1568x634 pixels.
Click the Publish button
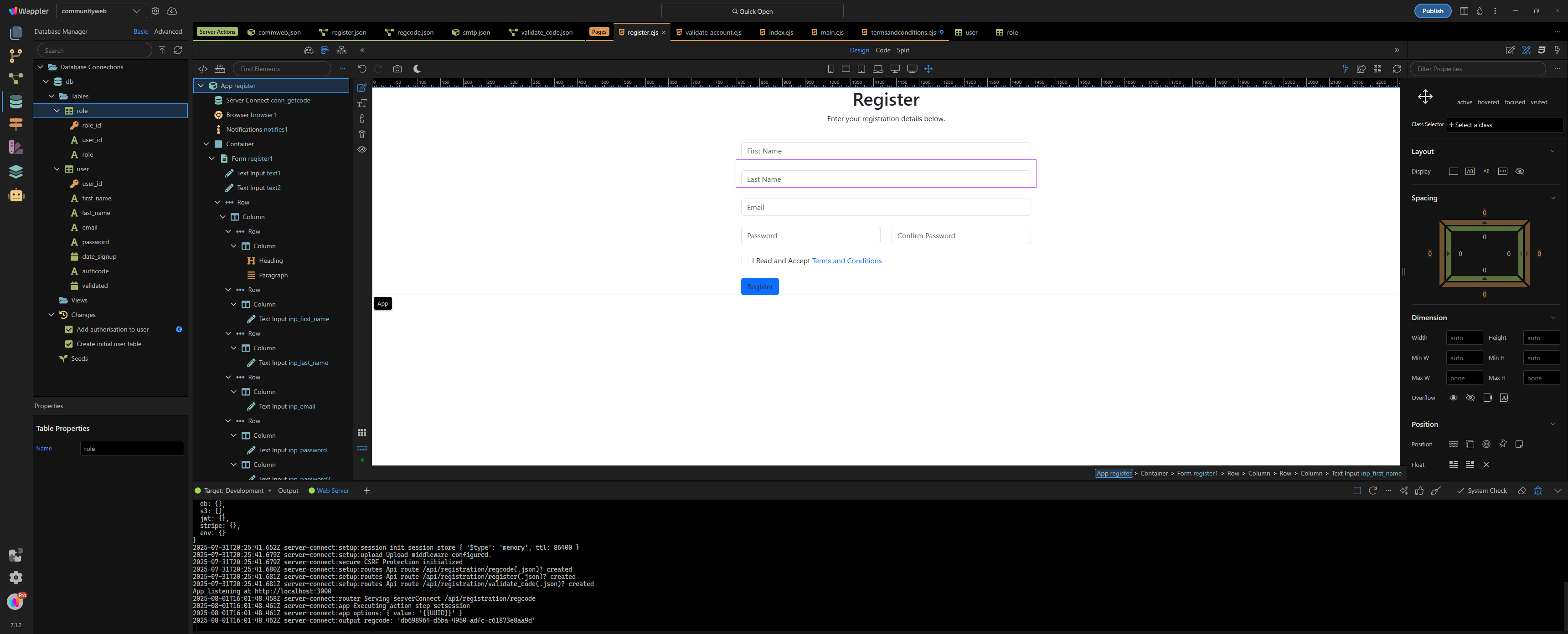pos(1432,11)
